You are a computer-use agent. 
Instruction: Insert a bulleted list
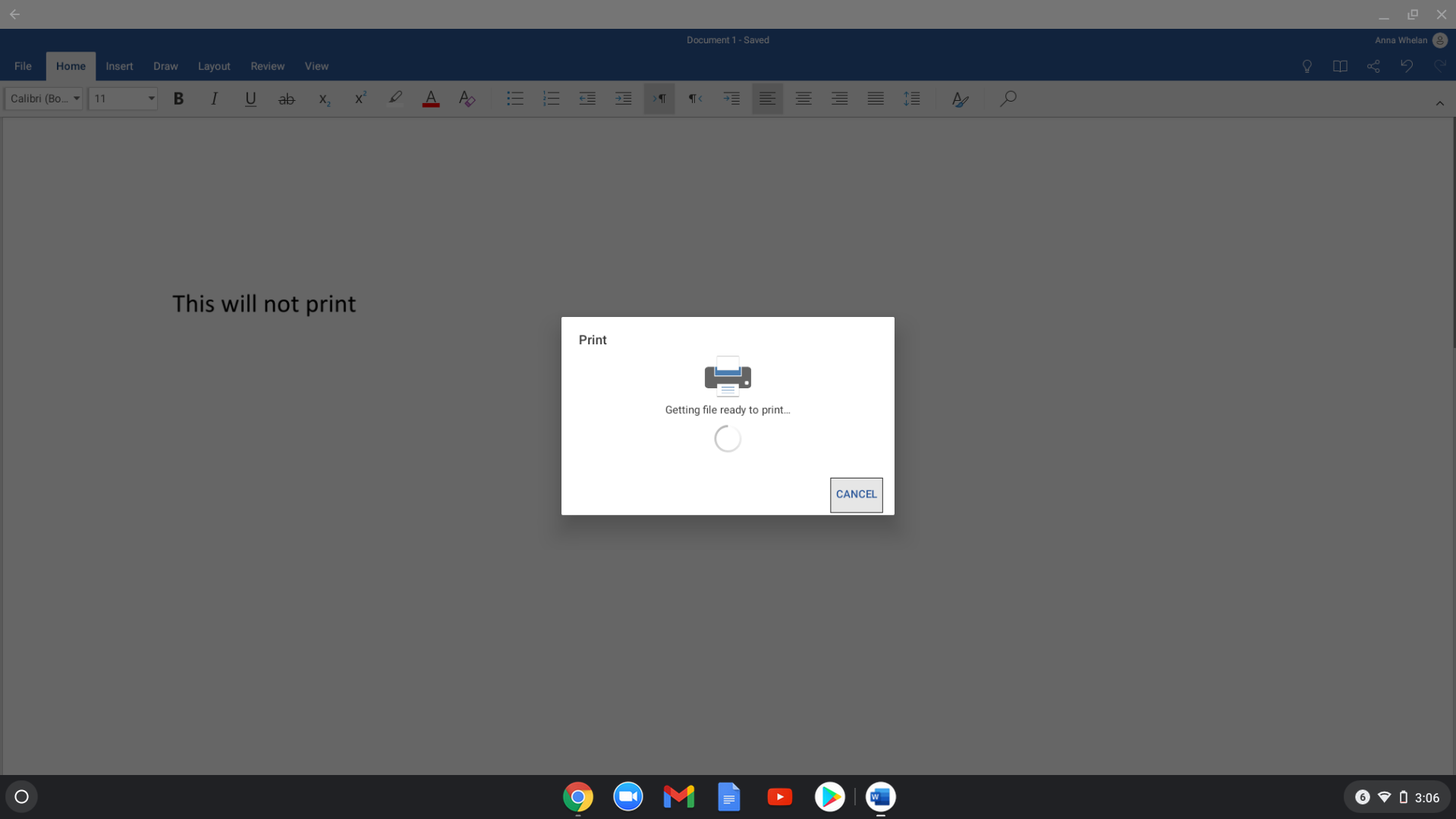514,99
